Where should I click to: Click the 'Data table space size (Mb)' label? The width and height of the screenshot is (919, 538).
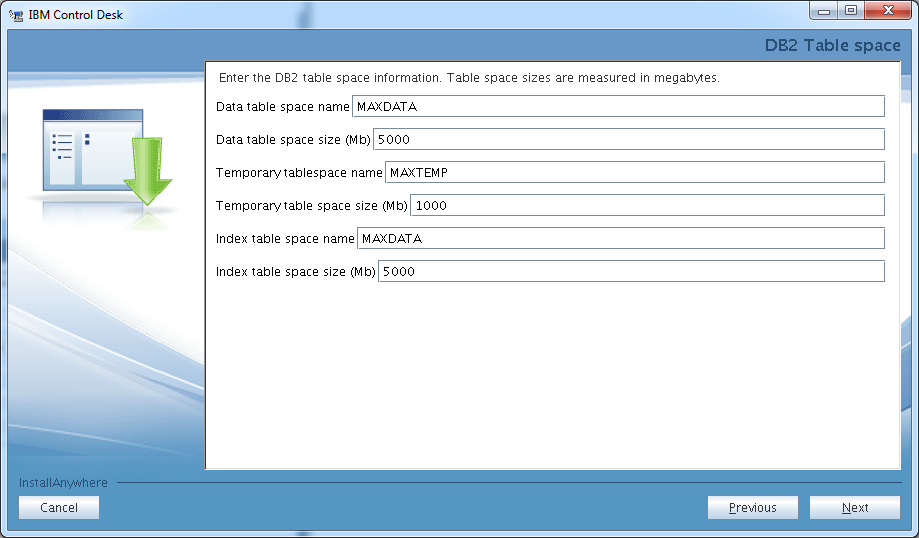(x=293, y=140)
